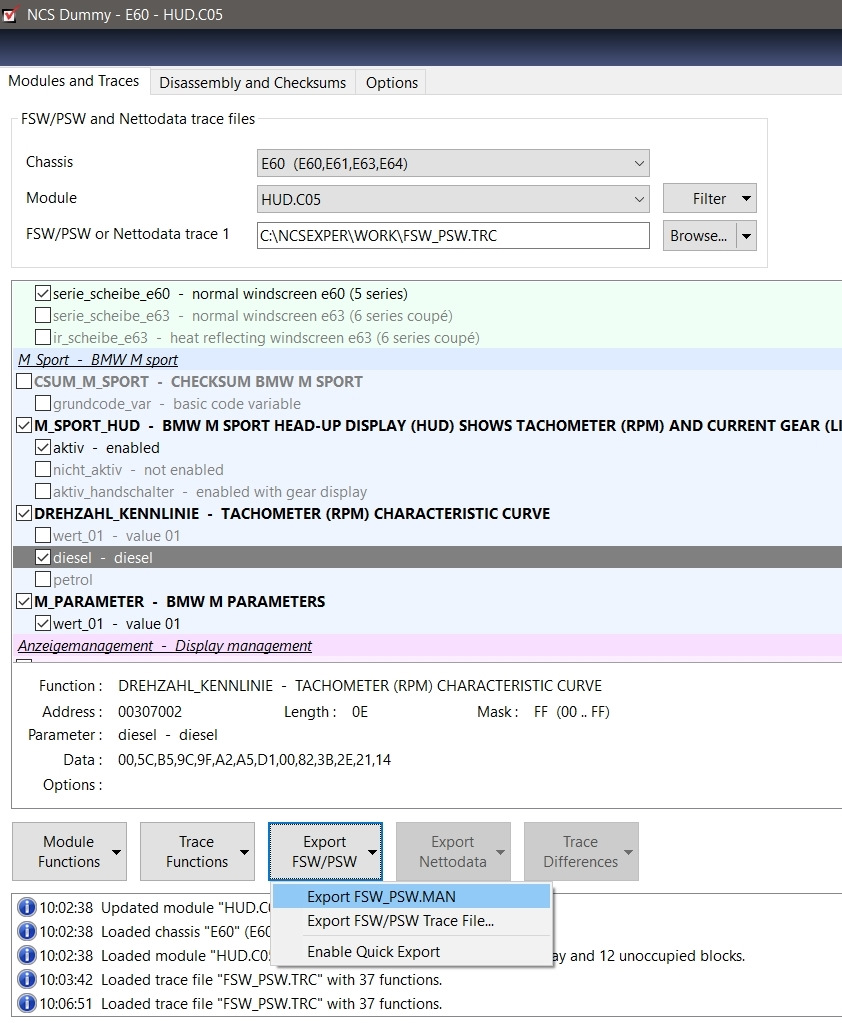Screen dimensions: 842x1023
Task: Open Export FSW/PSW dropdown arrow
Action: (x=372, y=852)
